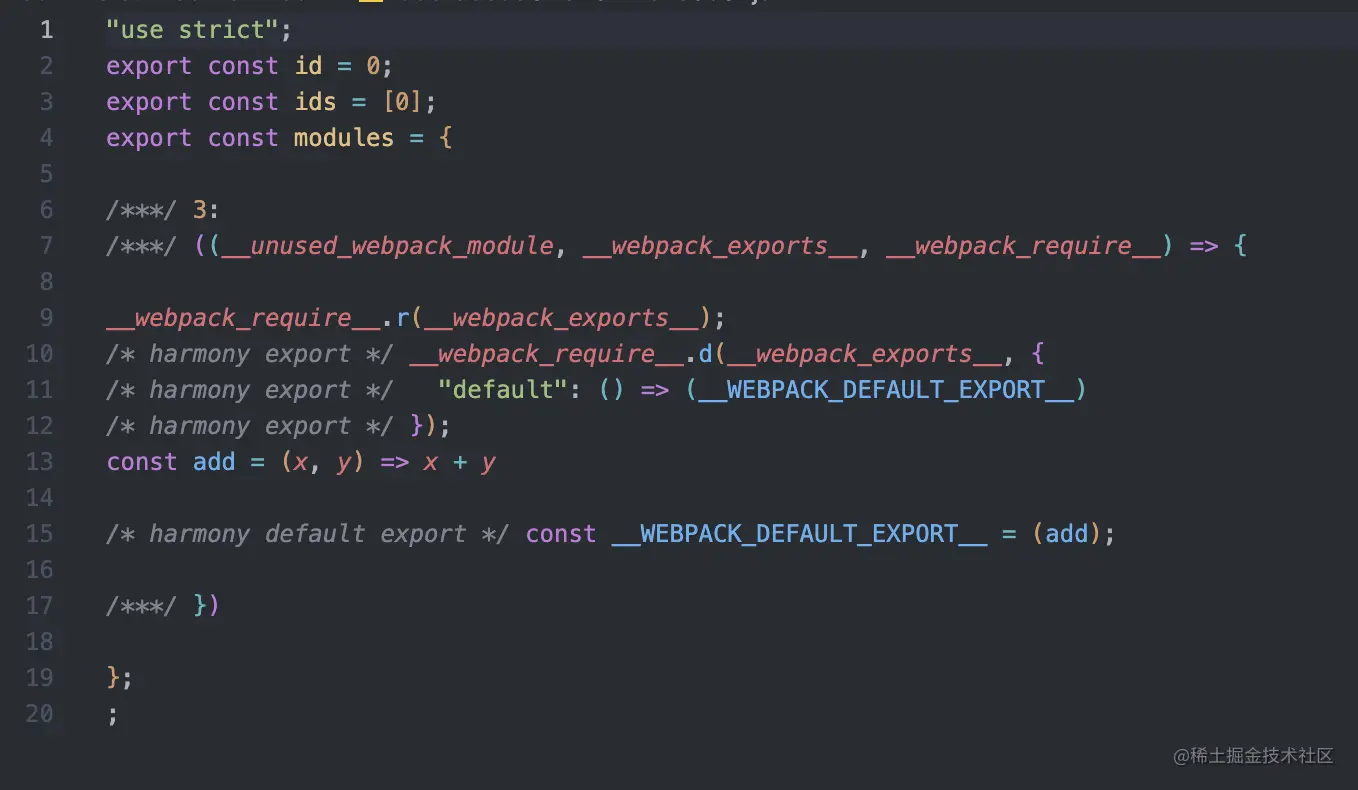Click line number 20 in the gutter

coord(40,714)
